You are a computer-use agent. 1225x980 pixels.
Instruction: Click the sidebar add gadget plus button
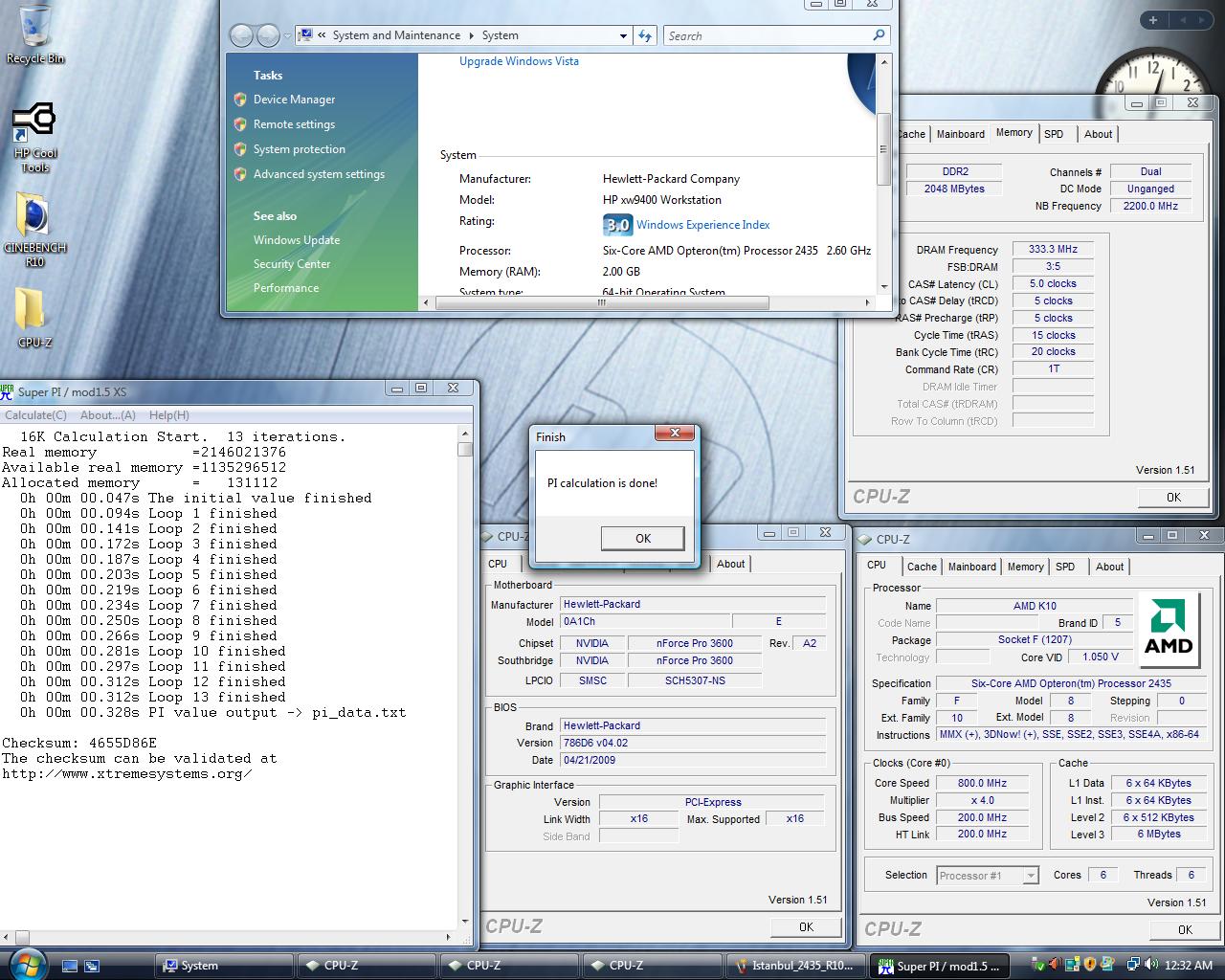pyautogui.click(x=1153, y=19)
